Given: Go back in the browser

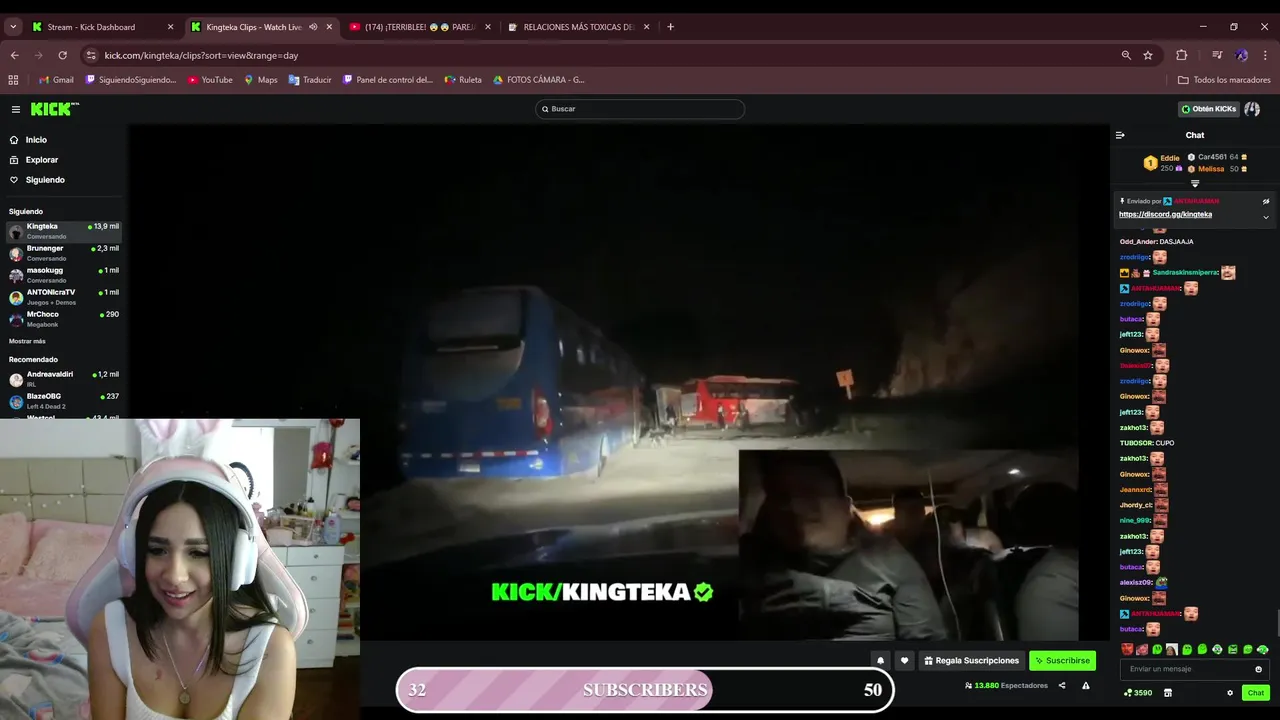Looking at the screenshot, I should (14, 55).
